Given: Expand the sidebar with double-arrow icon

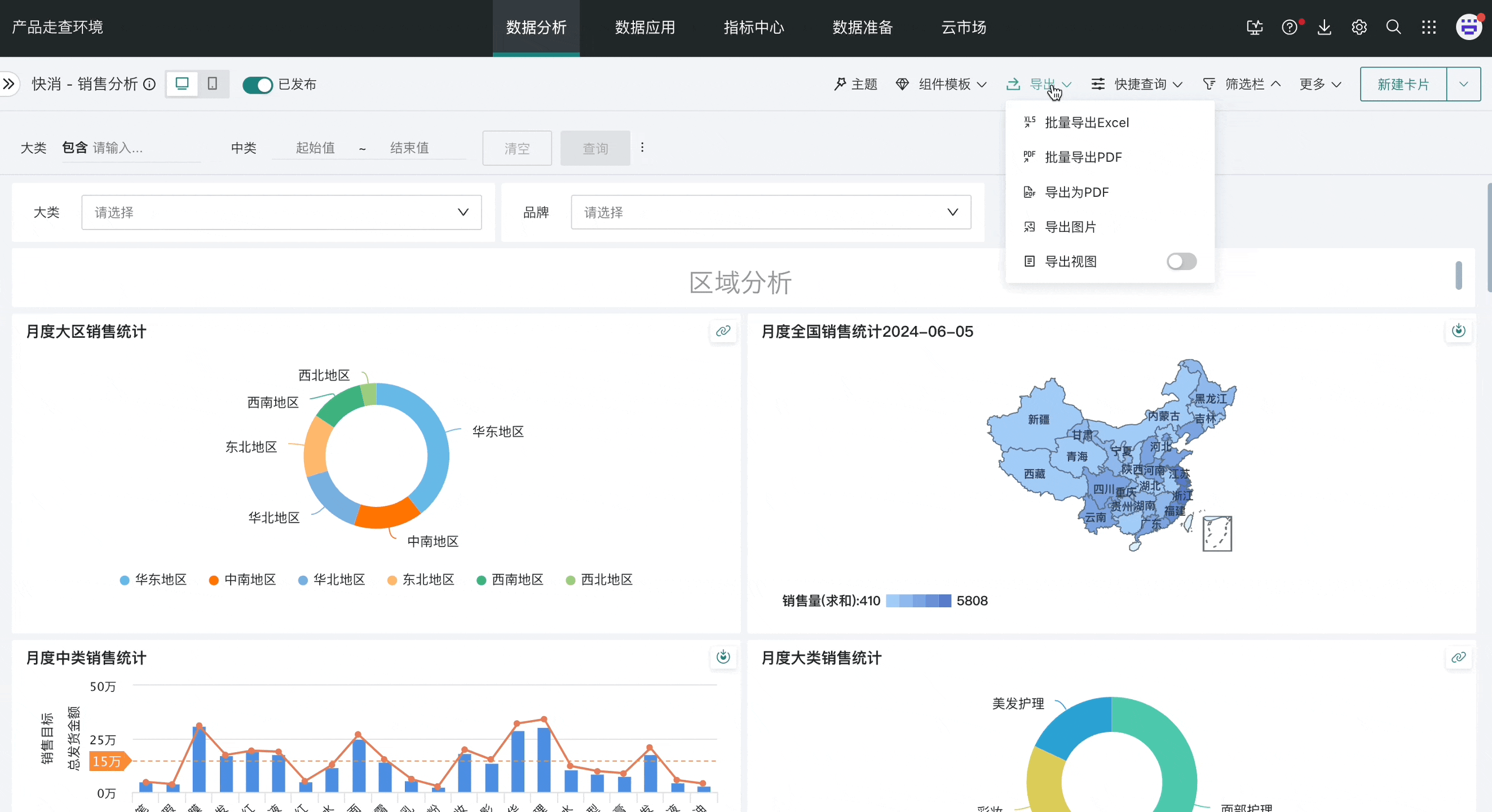Looking at the screenshot, I should click(x=8, y=84).
